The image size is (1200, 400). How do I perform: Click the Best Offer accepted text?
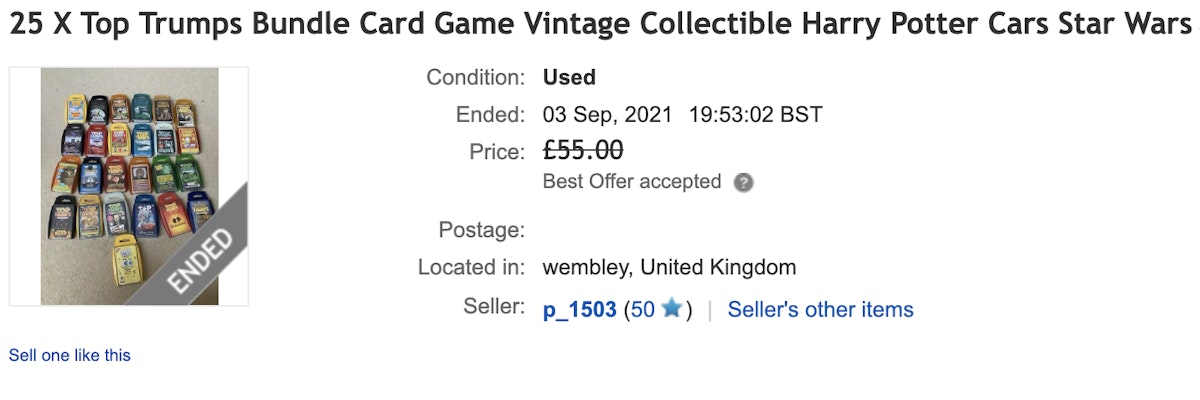[631, 182]
